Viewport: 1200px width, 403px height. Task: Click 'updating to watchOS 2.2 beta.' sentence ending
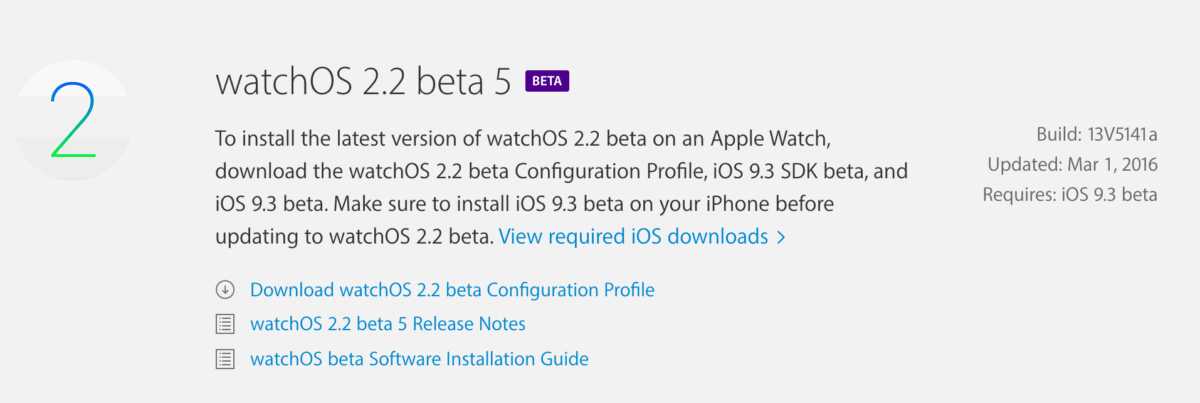click(354, 237)
